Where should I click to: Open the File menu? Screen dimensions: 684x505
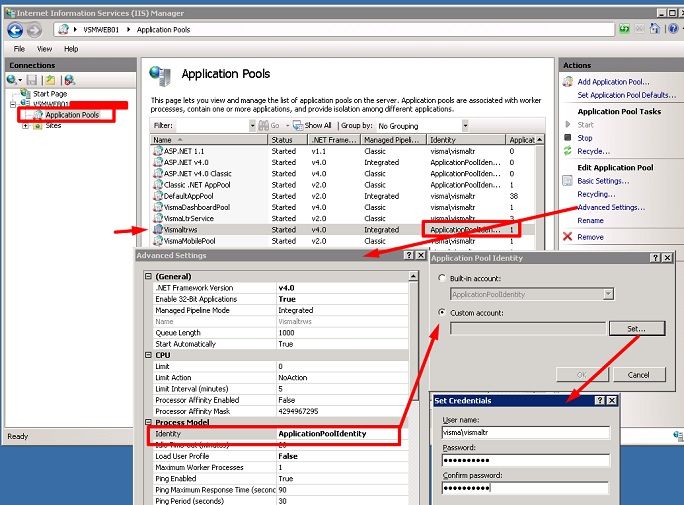pos(19,49)
